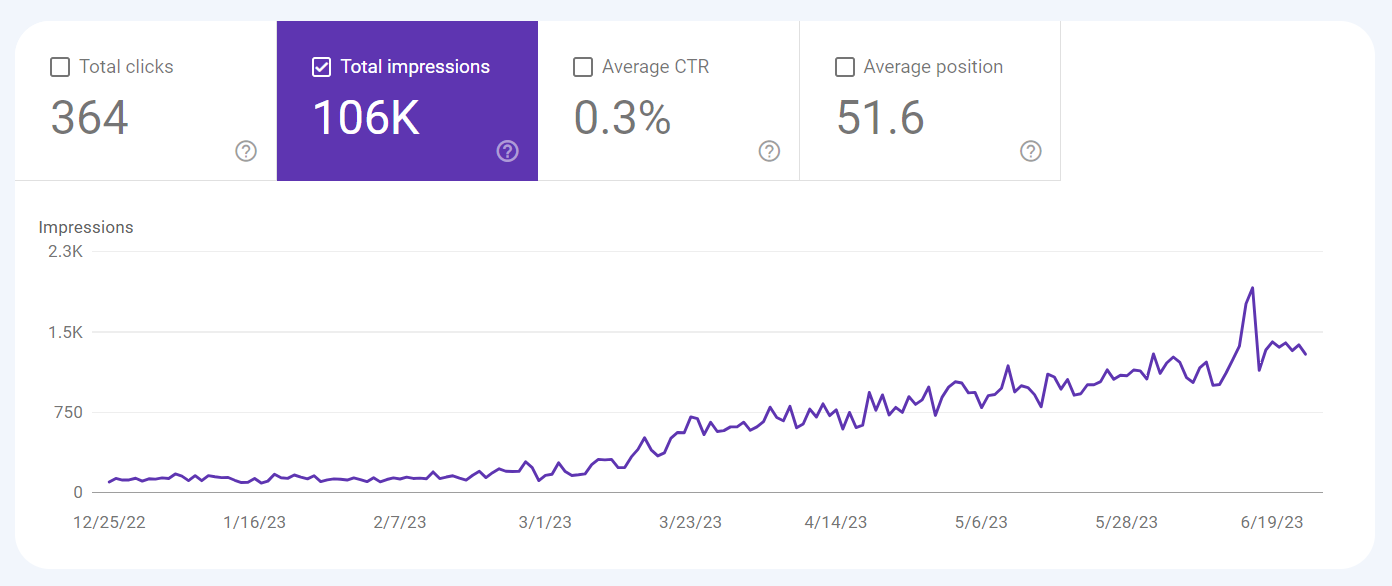The image size is (1392, 586).
Task: Click the Average position help icon
Action: pos(1031,151)
